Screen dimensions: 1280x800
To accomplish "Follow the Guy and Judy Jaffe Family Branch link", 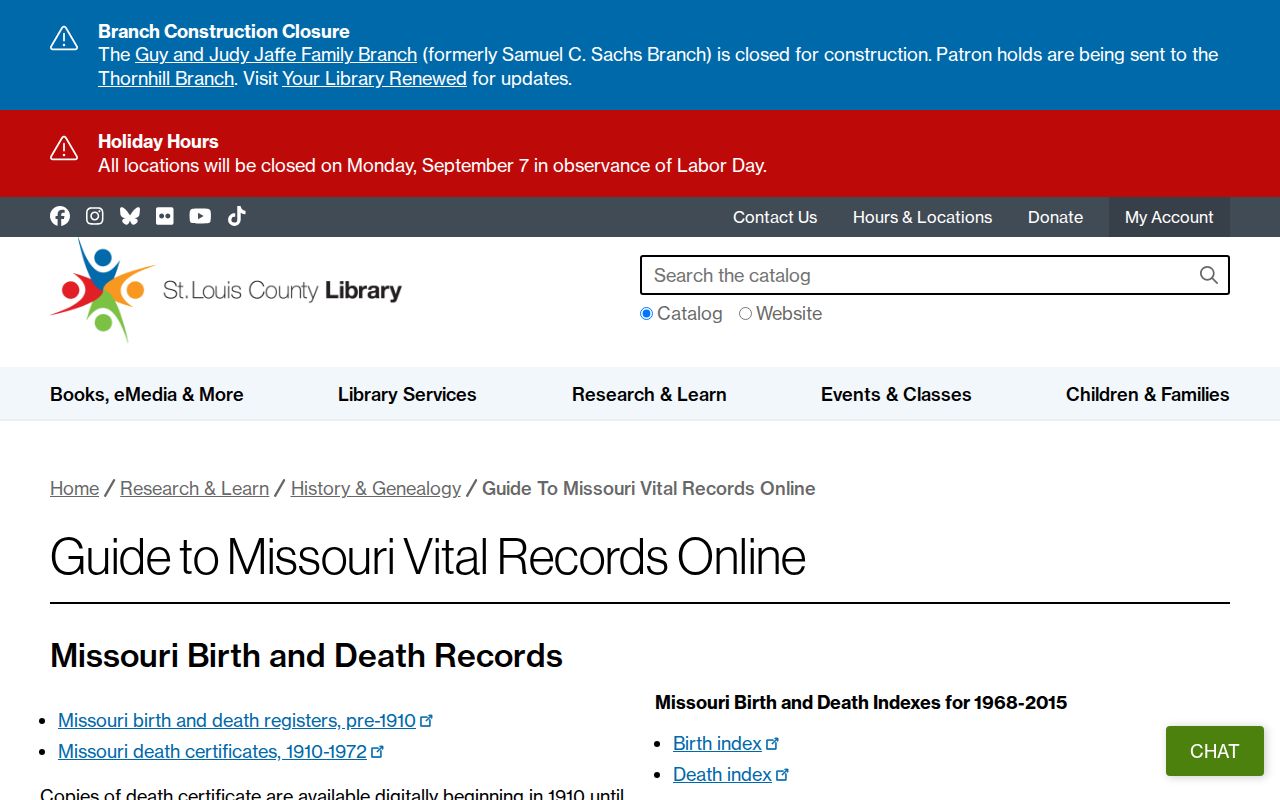I will tap(276, 54).
